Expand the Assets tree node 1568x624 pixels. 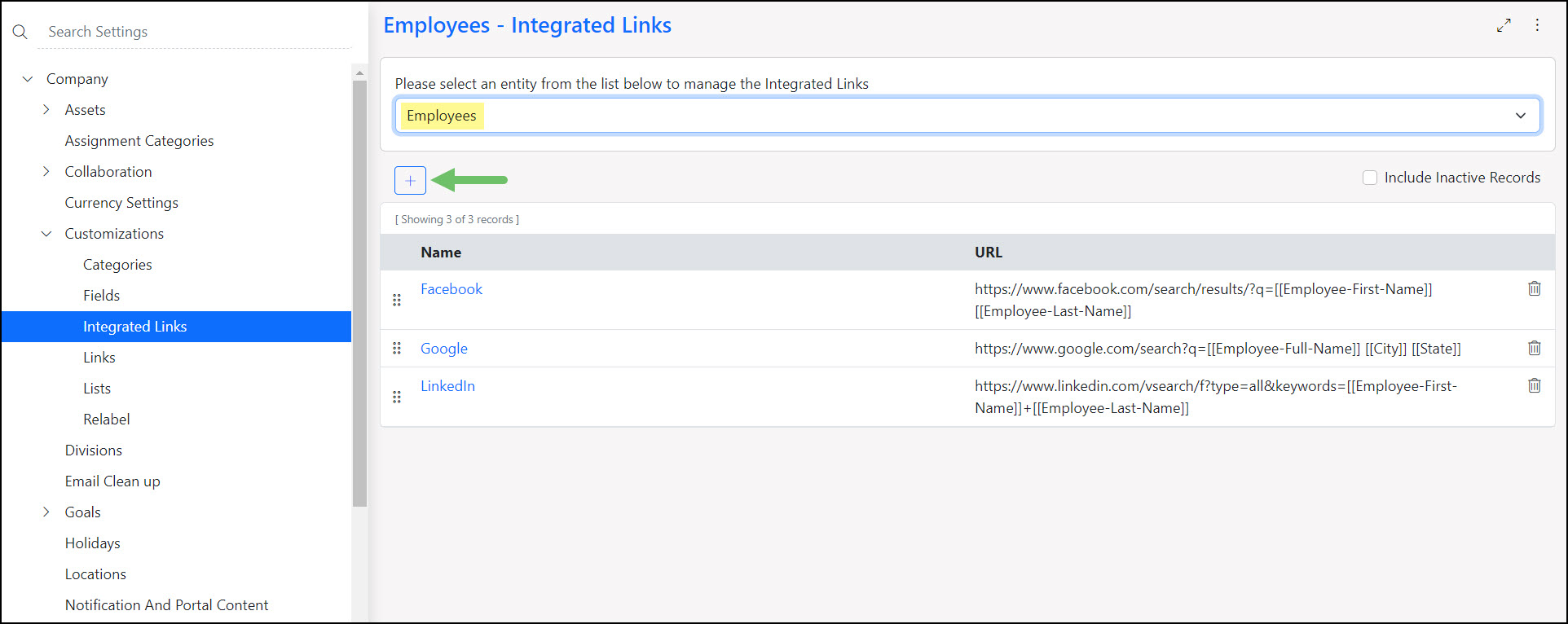[46, 110]
